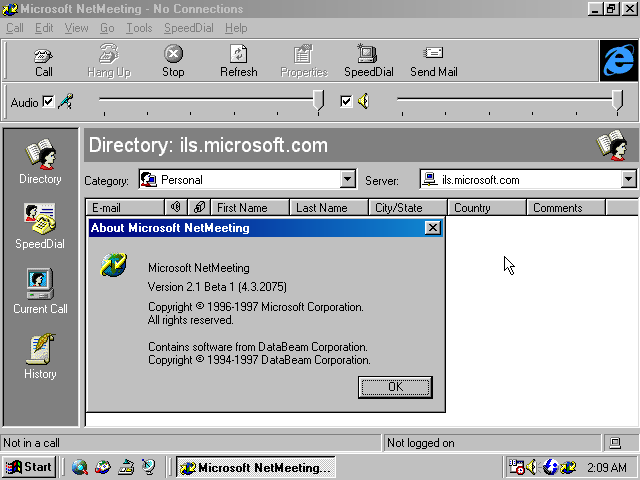
Task: Click the SpeedDial toolbar icon
Action: (x=369, y=61)
